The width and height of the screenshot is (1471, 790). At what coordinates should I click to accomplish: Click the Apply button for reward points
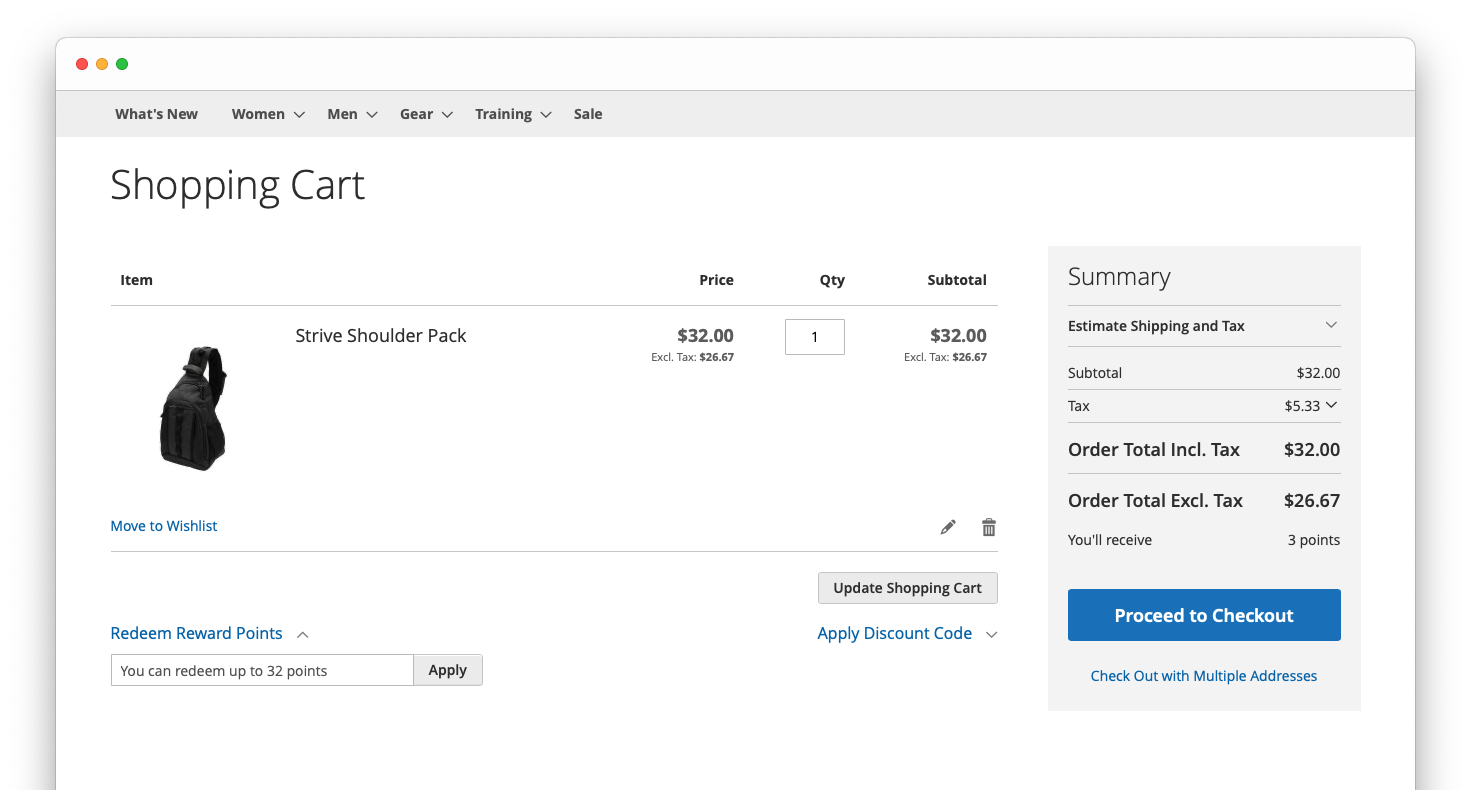pos(447,670)
